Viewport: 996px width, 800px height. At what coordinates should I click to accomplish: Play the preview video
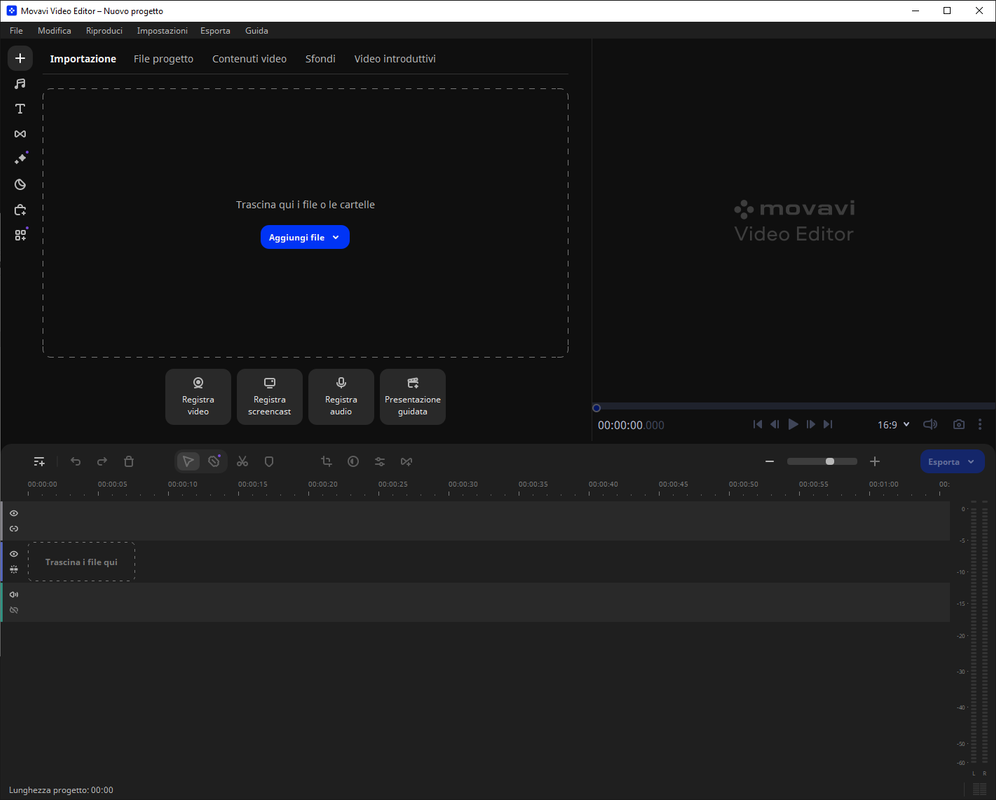(x=793, y=424)
